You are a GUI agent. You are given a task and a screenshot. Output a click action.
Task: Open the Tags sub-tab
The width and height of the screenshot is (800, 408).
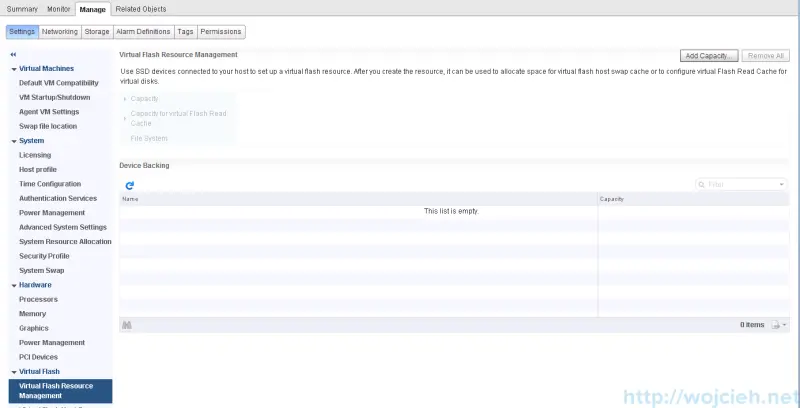coord(185,32)
